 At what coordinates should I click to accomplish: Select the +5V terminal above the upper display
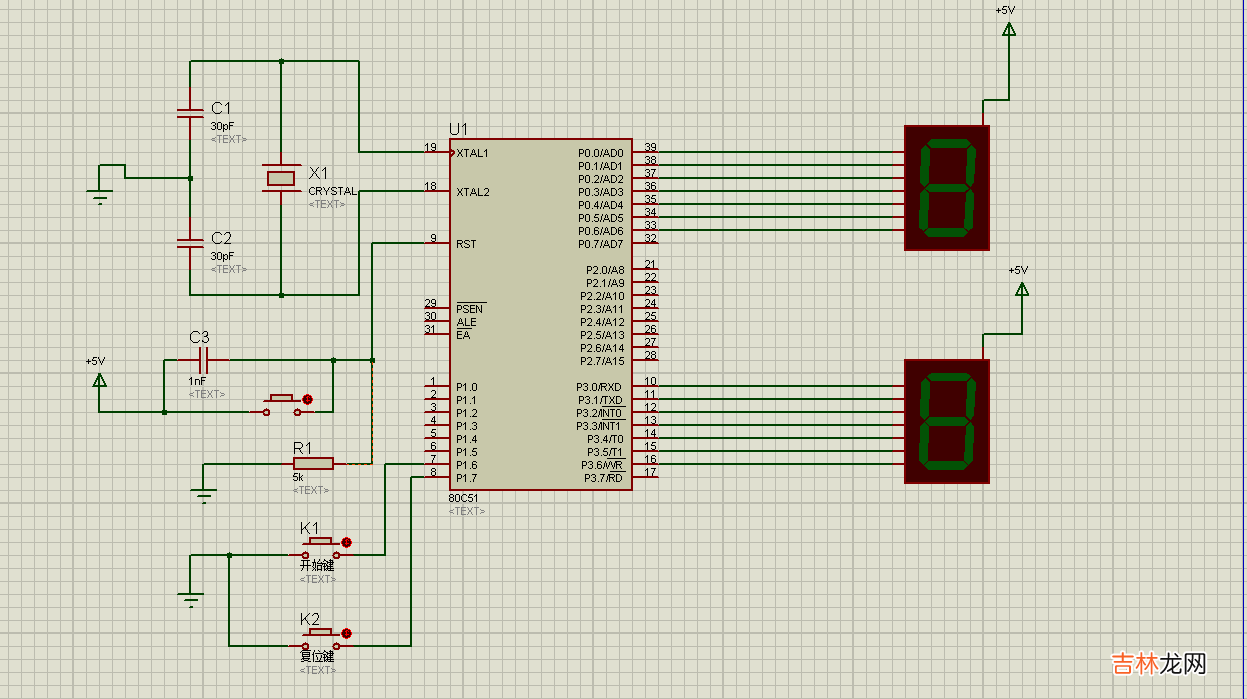pos(1008,28)
